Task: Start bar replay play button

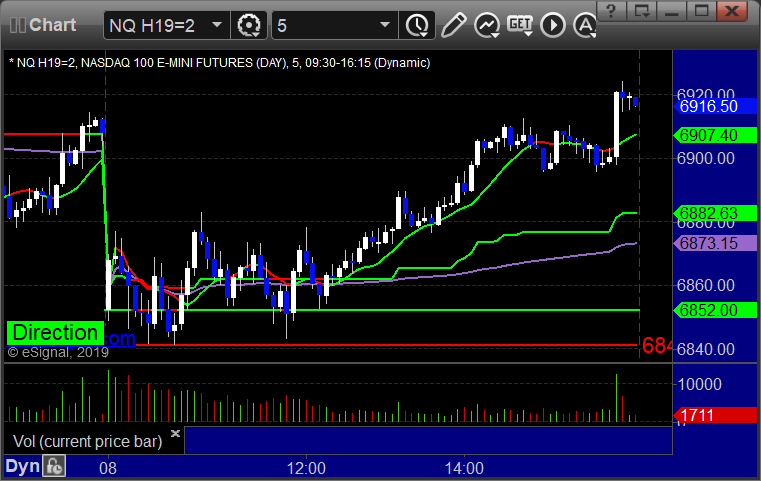Action: click(553, 25)
